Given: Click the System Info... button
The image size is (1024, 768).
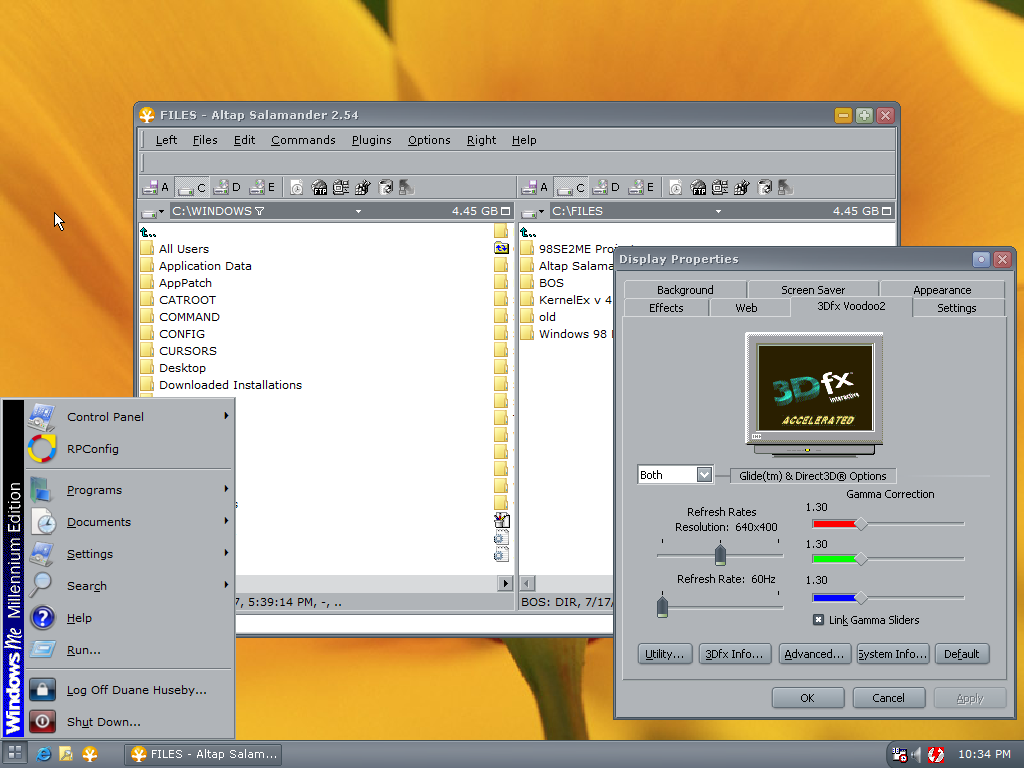Looking at the screenshot, I should 892,654.
